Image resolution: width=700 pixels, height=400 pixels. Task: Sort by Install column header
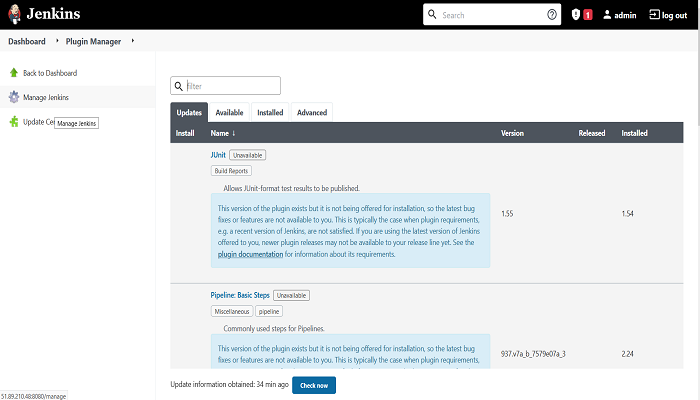185,133
